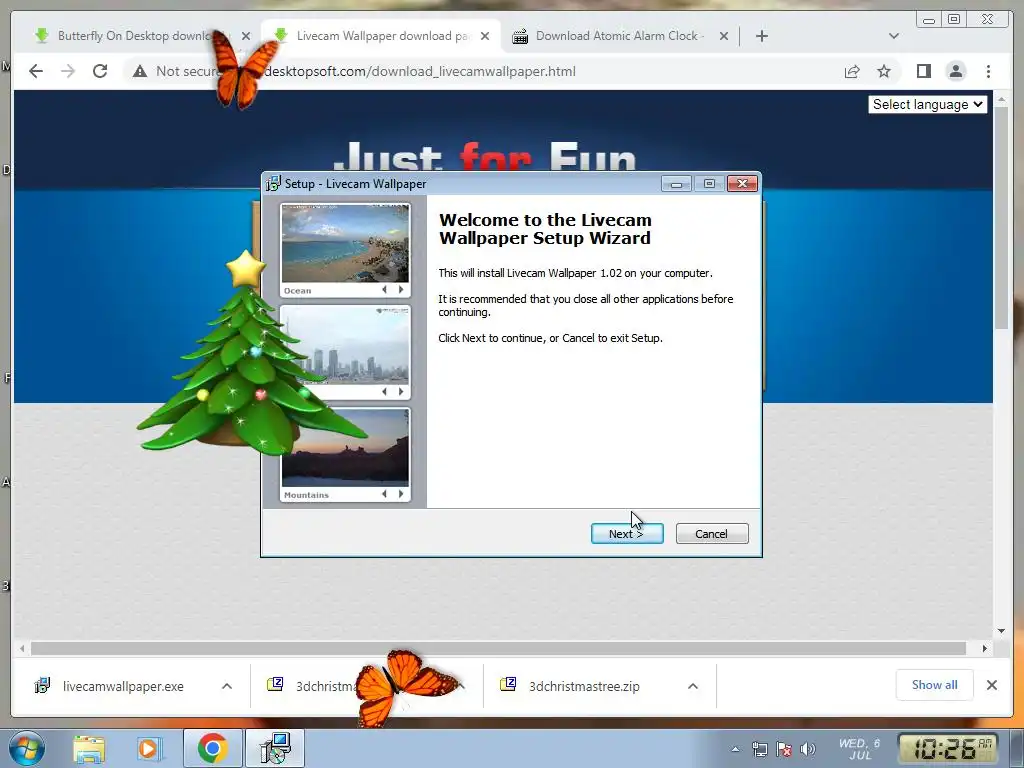Click the scroll right arrow on horizontal scrollbar

(985, 648)
